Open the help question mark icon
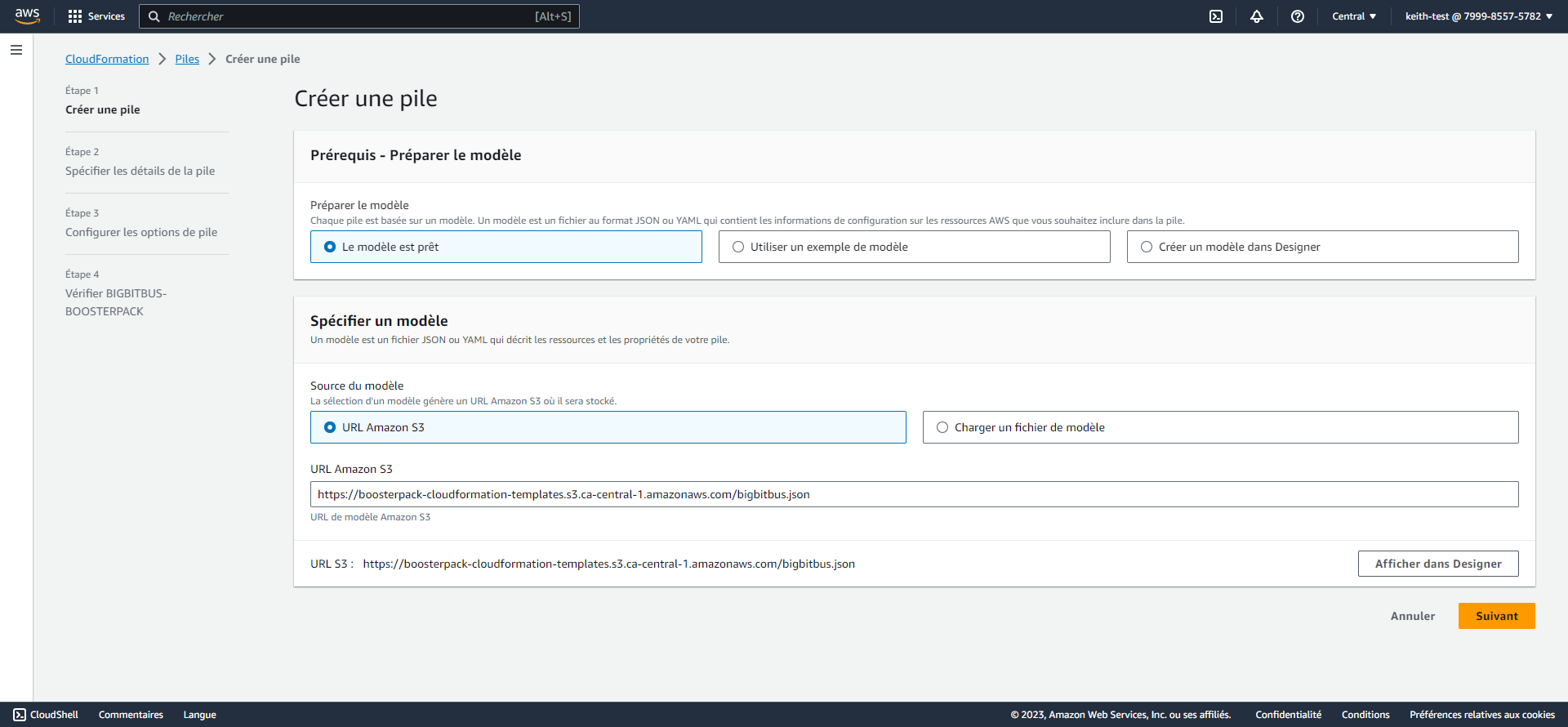This screenshot has height=727, width=1568. 1298,16
